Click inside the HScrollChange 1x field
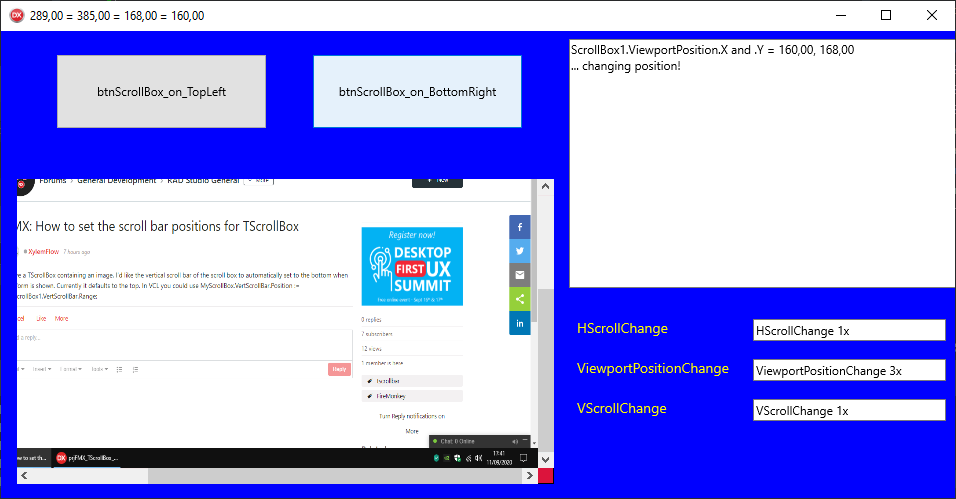The image size is (956, 499). [848, 330]
